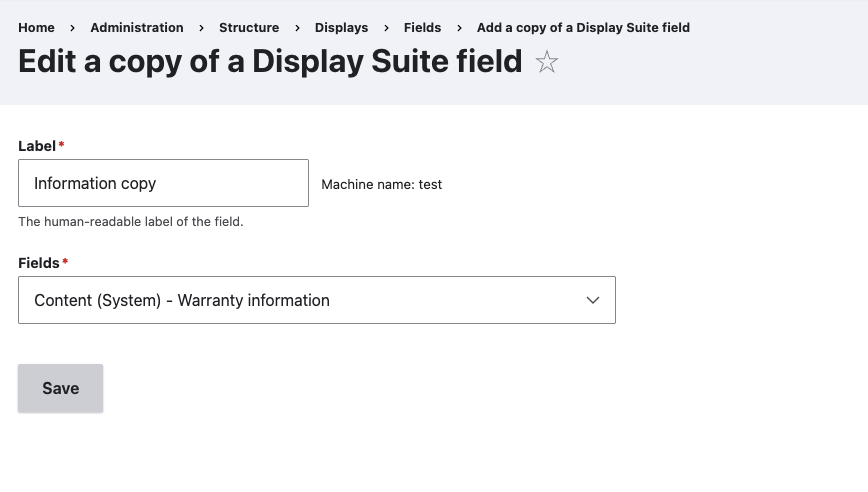Click the 'Fields' form field caption
868x492 pixels.
[39, 263]
